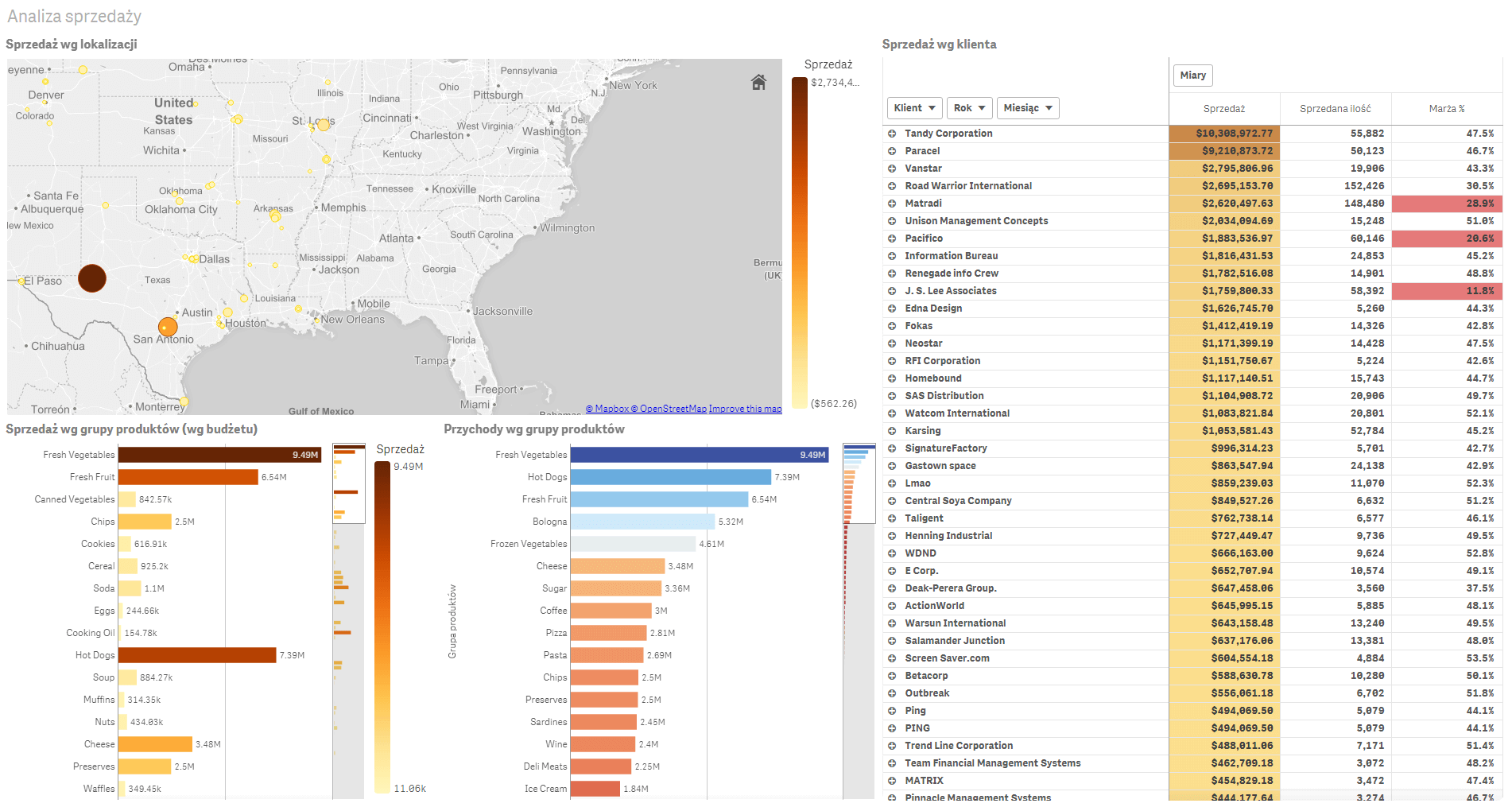Open the Rok dimension dropdown
The height and width of the screenshot is (811, 1512).
[969, 108]
